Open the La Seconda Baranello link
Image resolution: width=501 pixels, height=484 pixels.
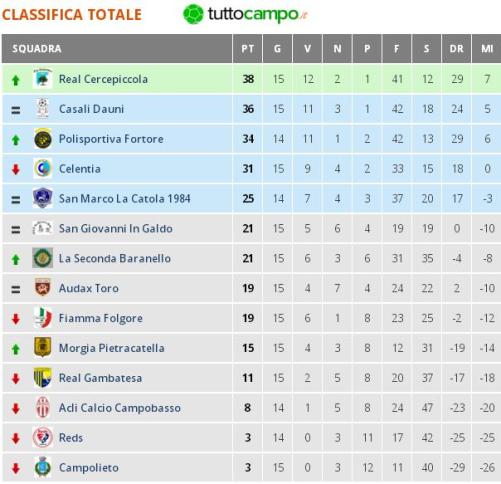click(115, 258)
